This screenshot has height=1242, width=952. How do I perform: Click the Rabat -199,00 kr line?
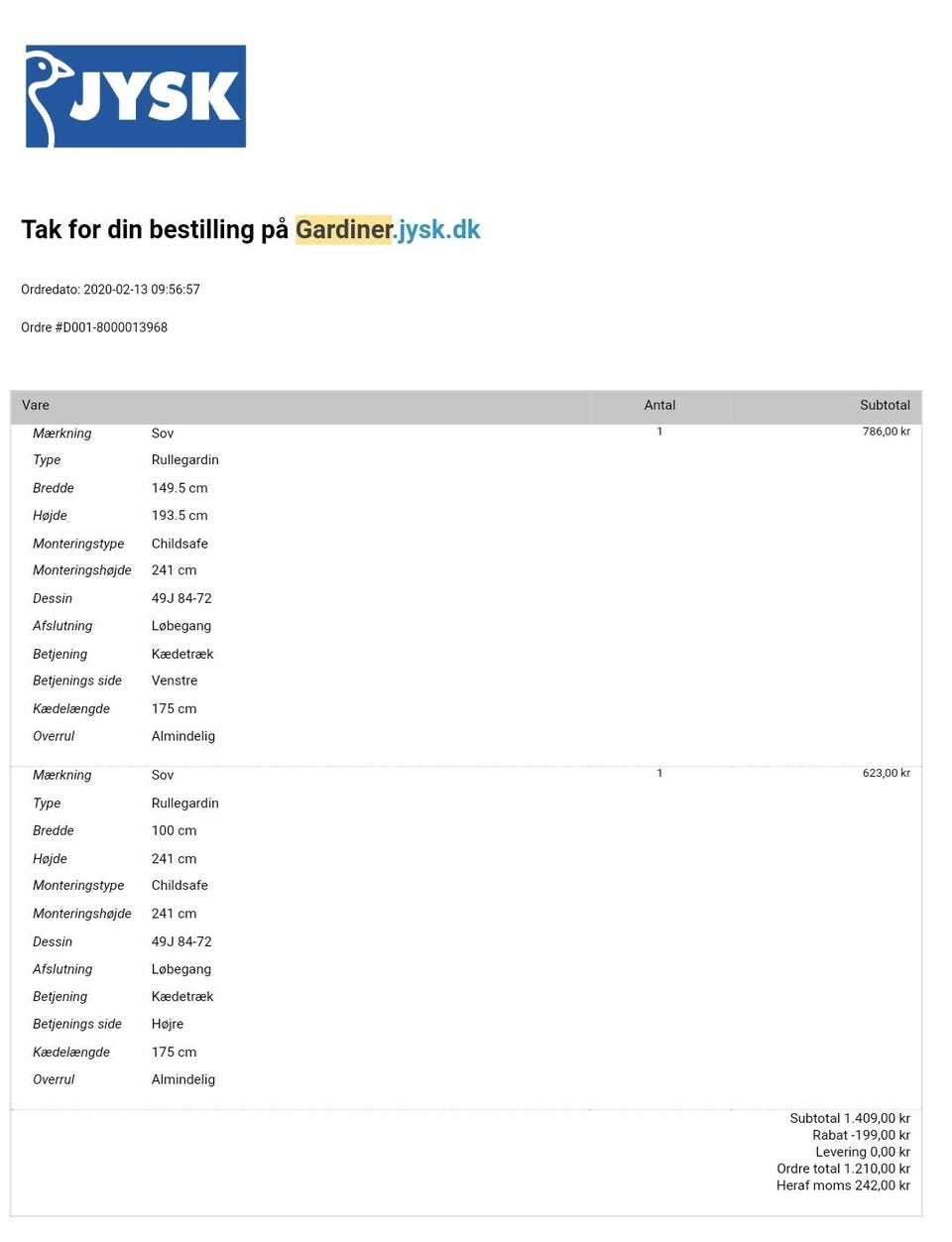pyautogui.click(x=861, y=1135)
